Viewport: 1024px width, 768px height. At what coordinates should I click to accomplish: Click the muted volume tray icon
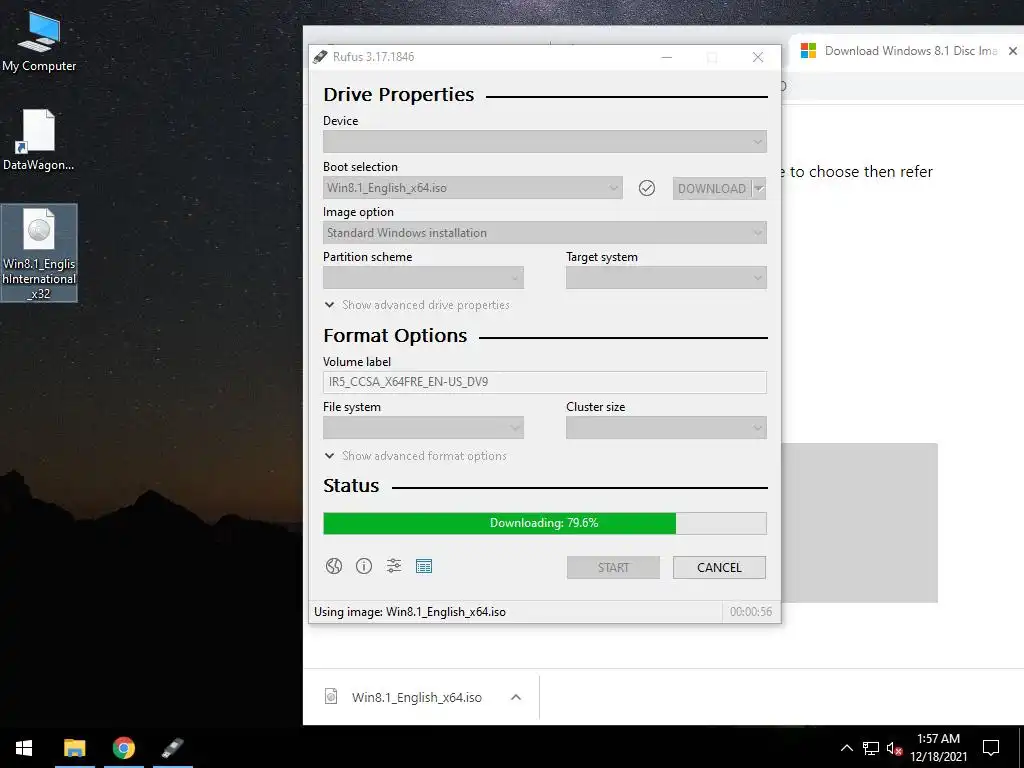click(894, 748)
